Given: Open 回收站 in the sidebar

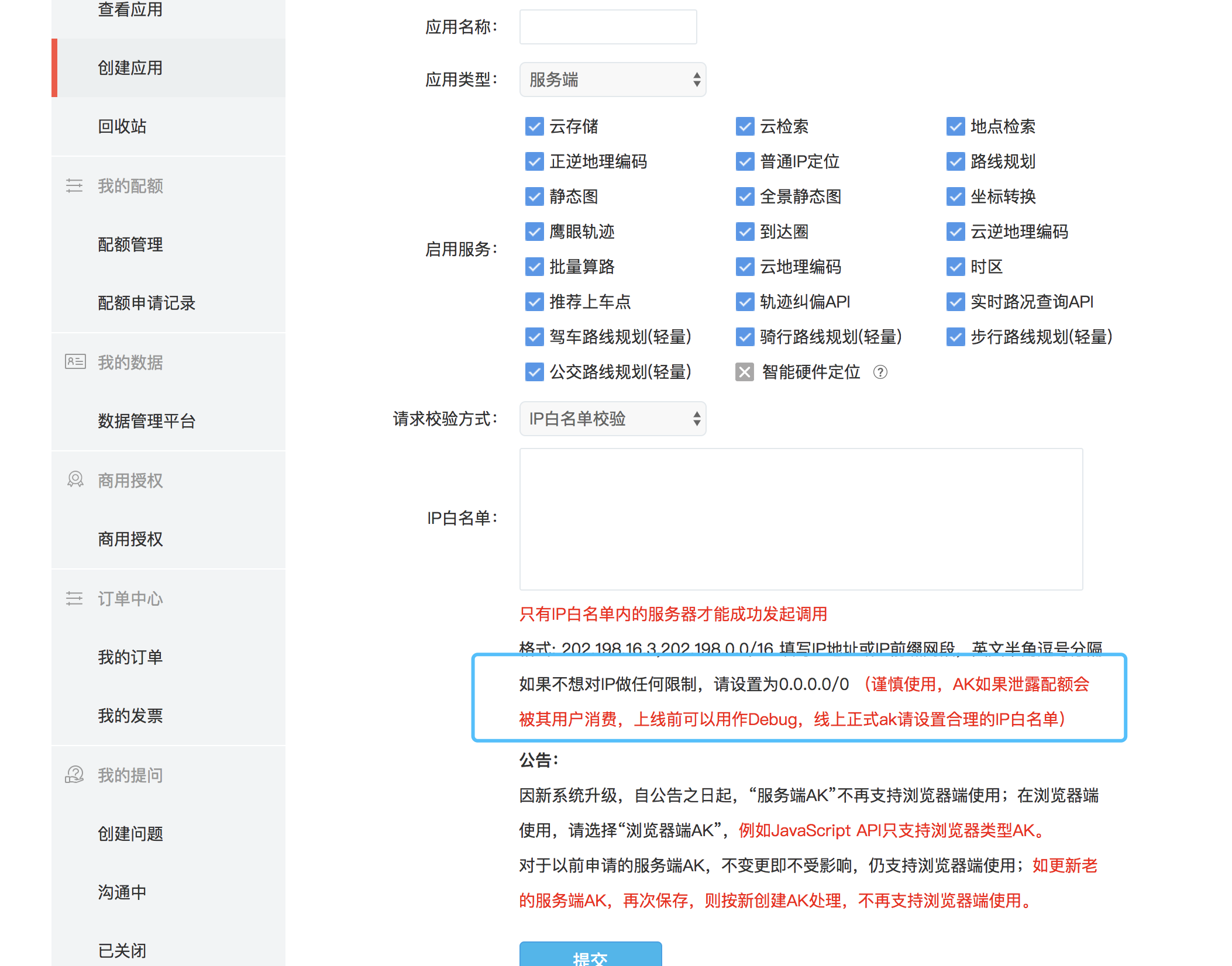Looking at the screenshot, I should tap(122, 126).
